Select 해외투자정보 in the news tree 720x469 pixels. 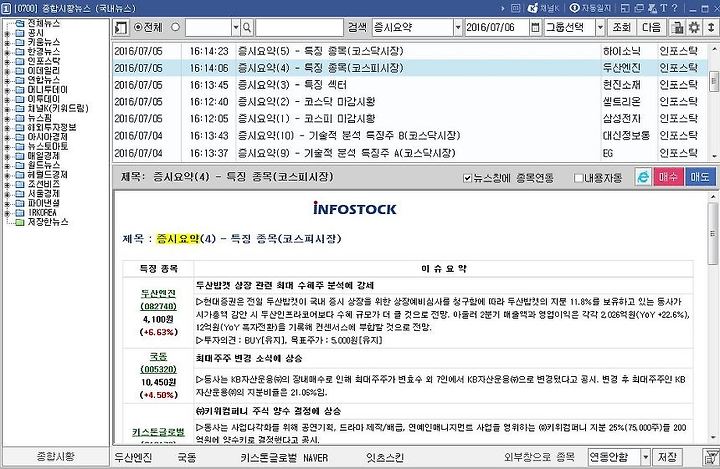tap(51, 127)
